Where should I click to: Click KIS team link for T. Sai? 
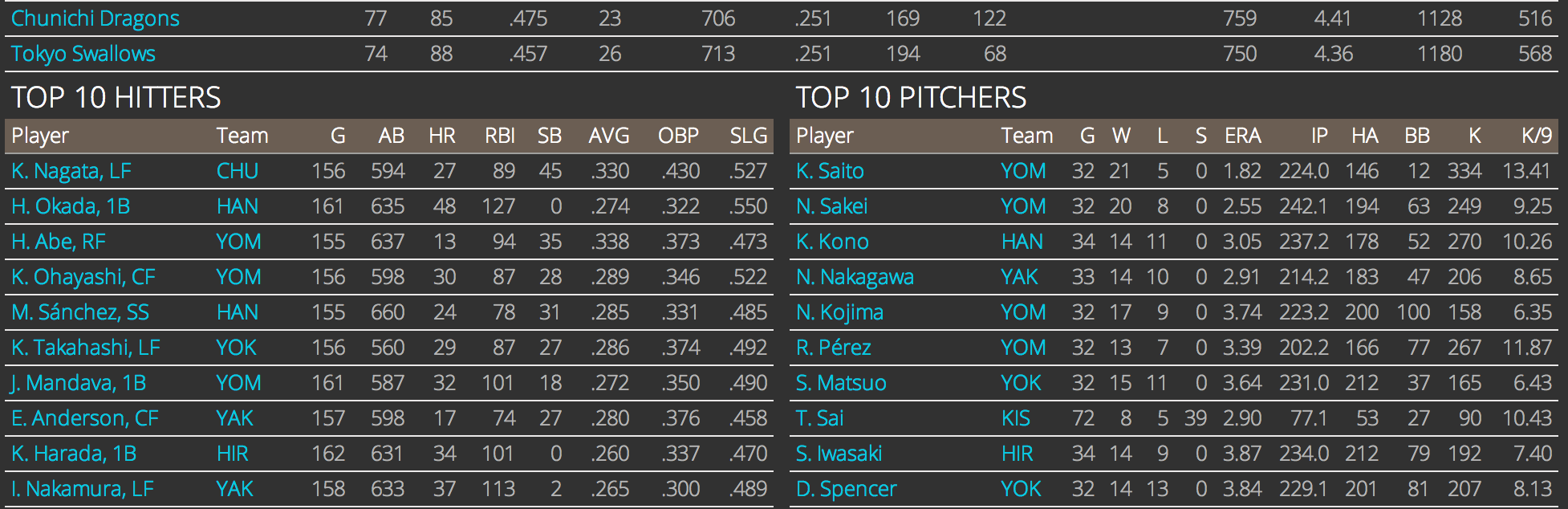click(x=1015, y=418)
